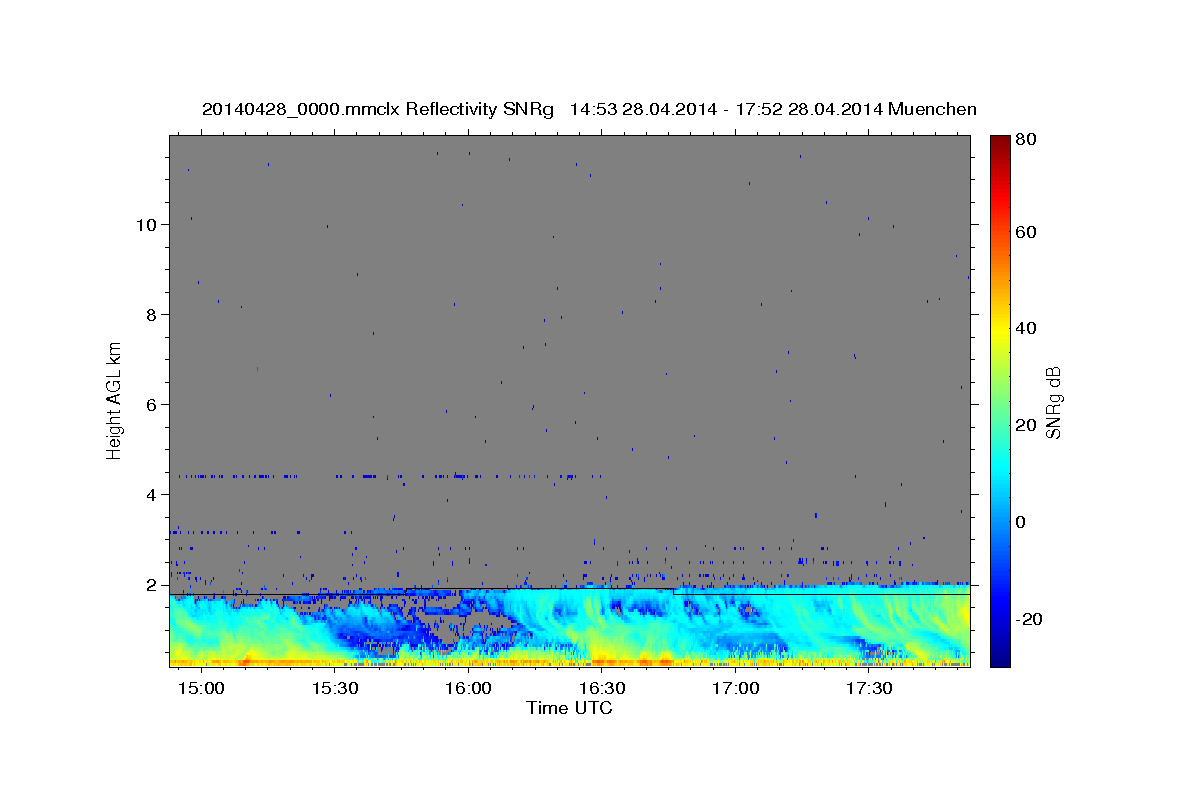Click the height tick label 4
The width and height of the screenshot is (1200, 800).
tap(153, 495)
